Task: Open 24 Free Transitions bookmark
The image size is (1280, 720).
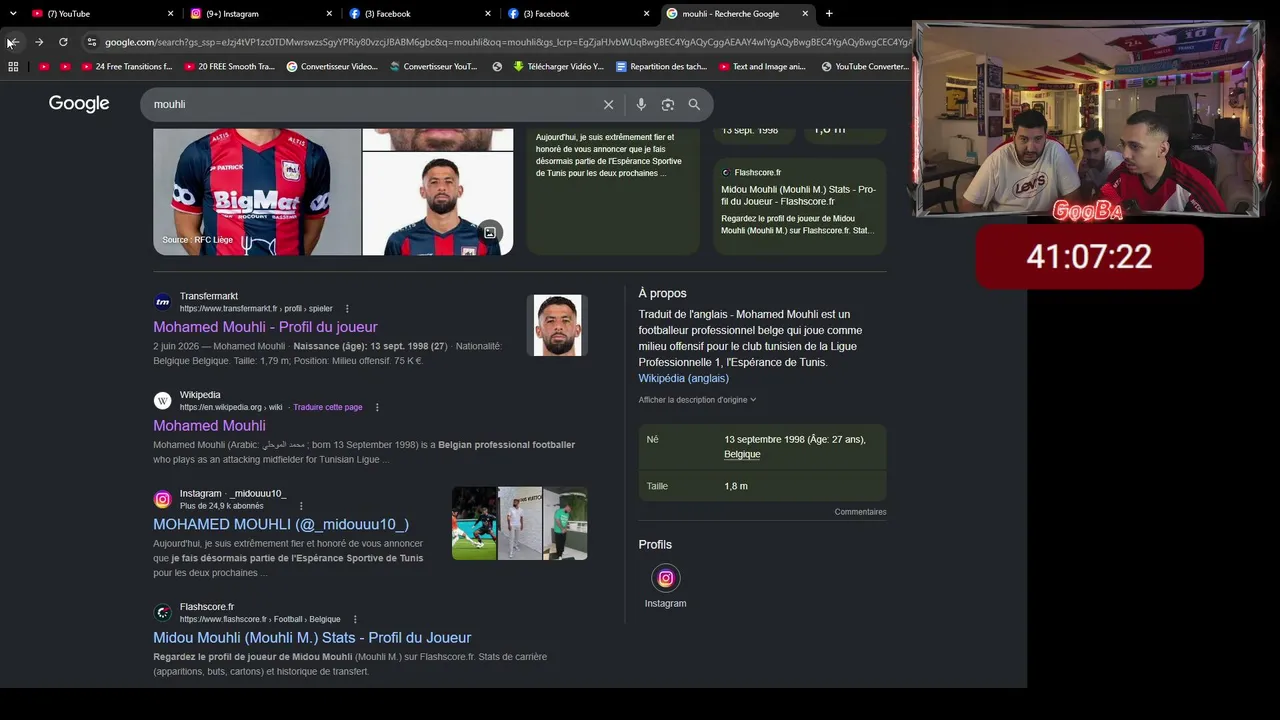Action: [x=126, y=67]
